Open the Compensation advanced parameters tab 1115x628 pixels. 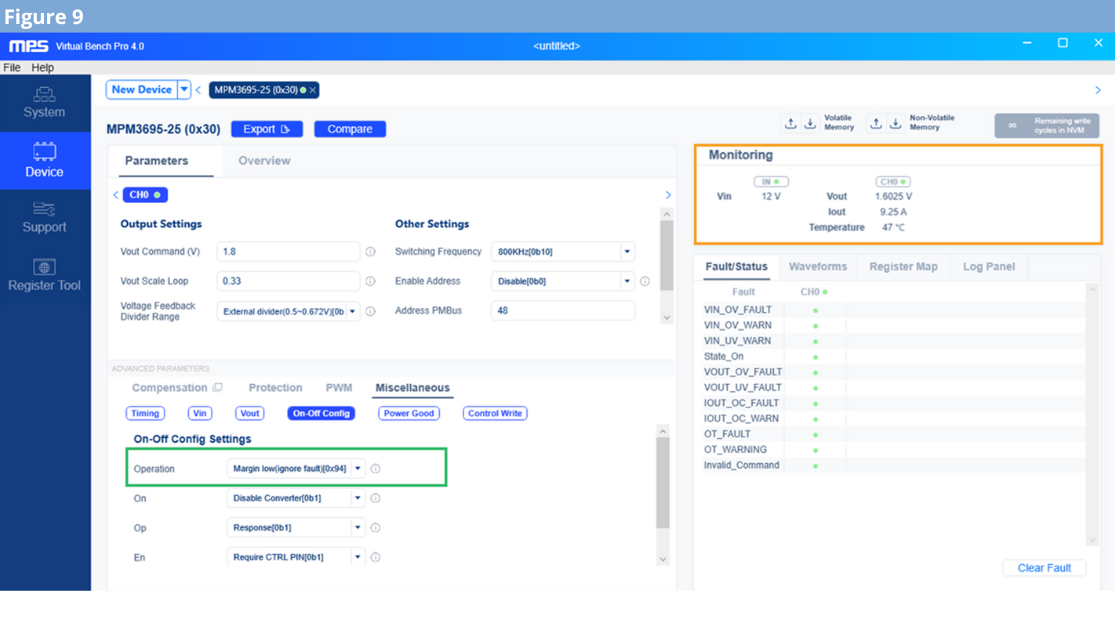click(169, 388)
